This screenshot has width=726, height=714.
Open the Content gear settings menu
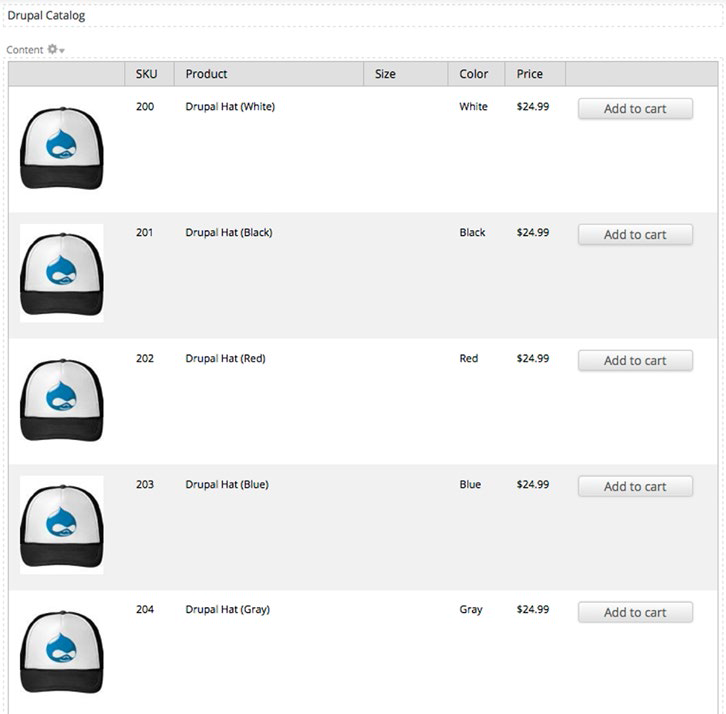tap(56, 49)
